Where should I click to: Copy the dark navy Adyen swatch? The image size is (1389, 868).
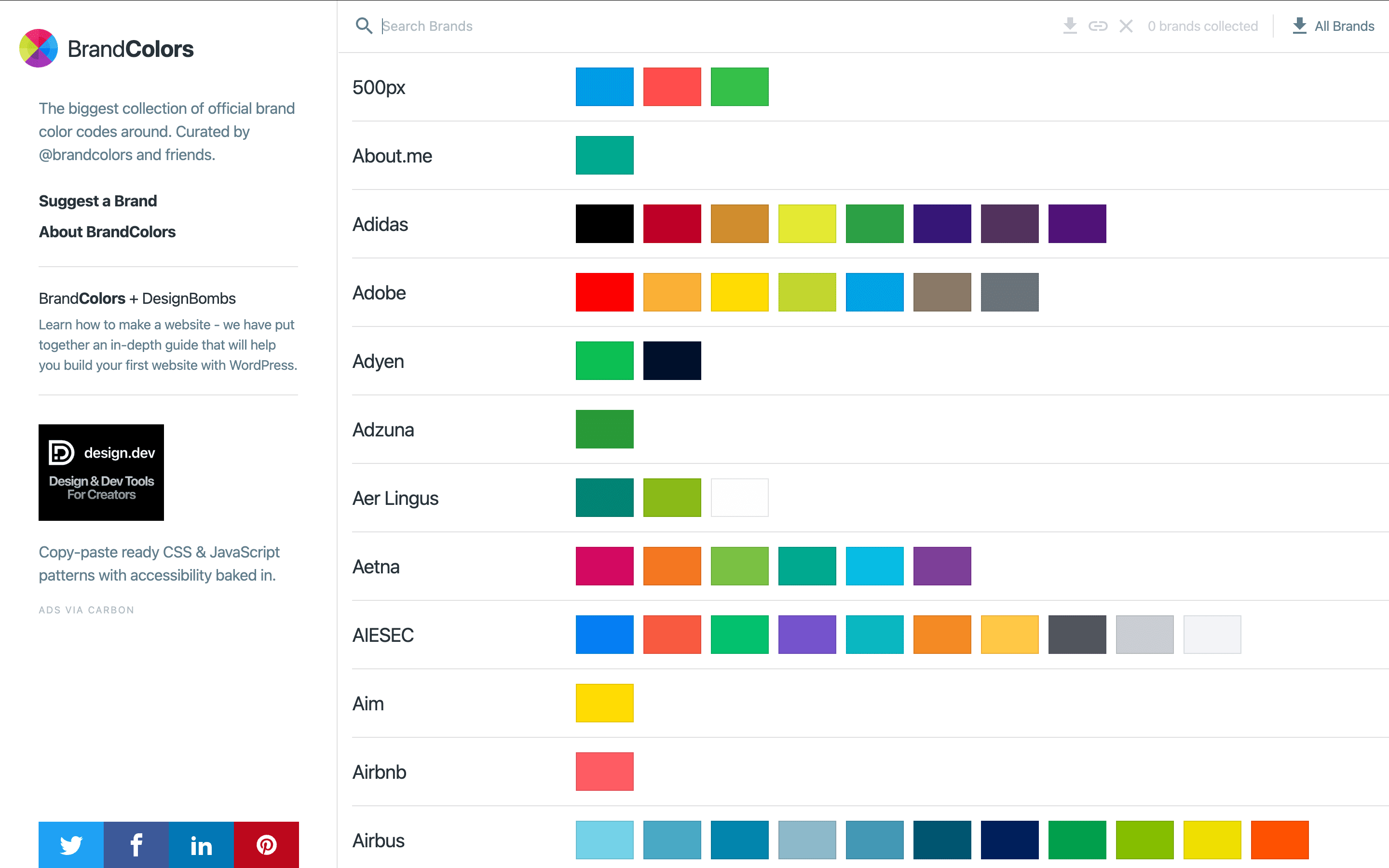(x=672, y=361)
